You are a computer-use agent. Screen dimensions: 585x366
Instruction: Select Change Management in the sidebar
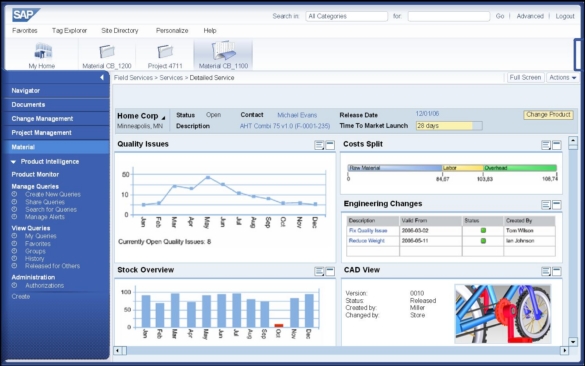(57, 119)
